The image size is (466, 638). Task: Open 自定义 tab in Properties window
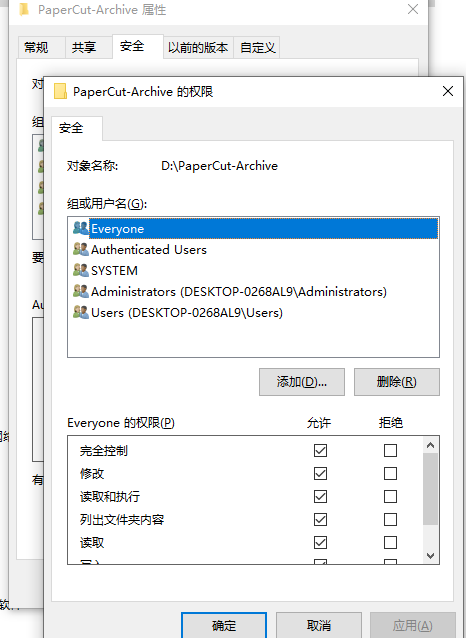coord(257,48)
